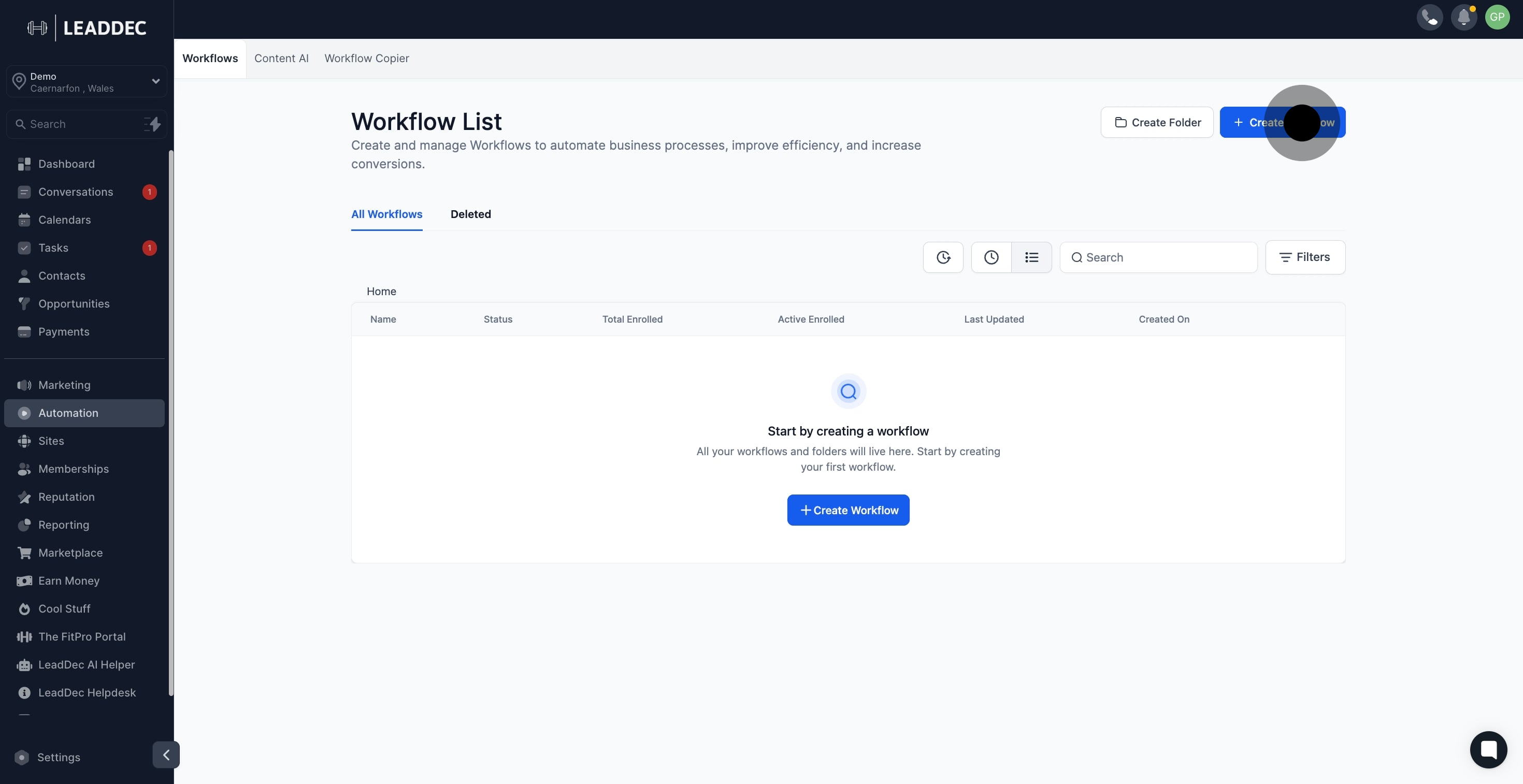
Task: Switch to the Deleted tab
Action: [470, 214]
